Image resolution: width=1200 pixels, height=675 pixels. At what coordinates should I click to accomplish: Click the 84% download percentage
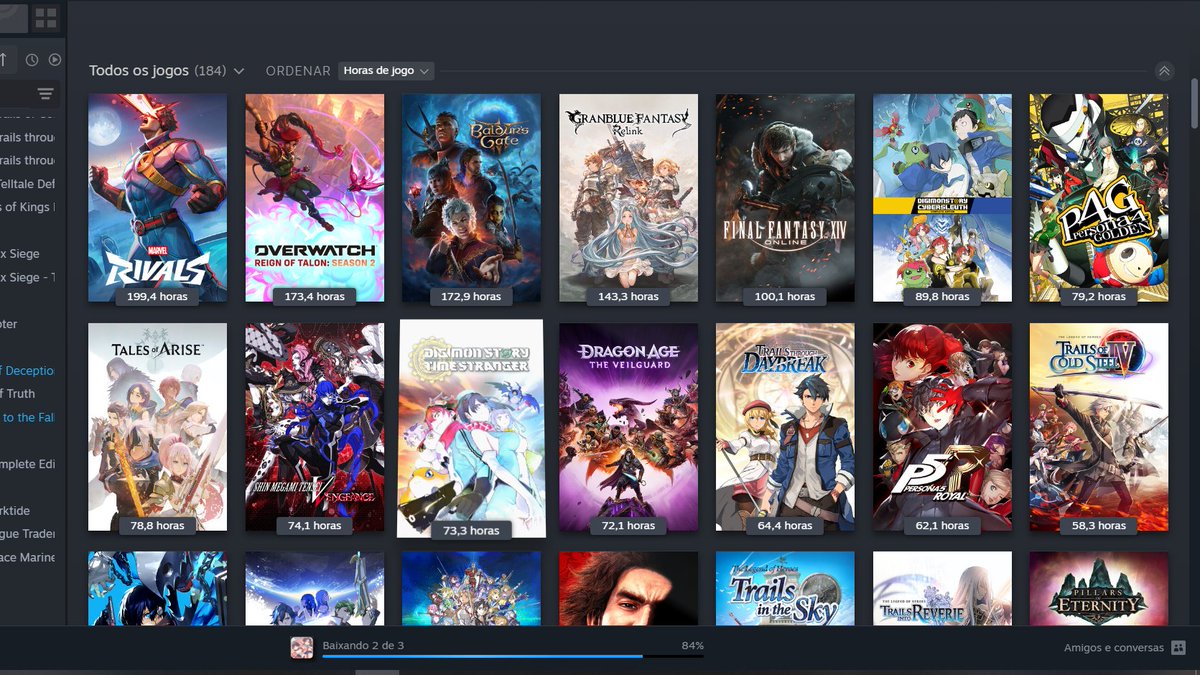[x=693, y=646]
